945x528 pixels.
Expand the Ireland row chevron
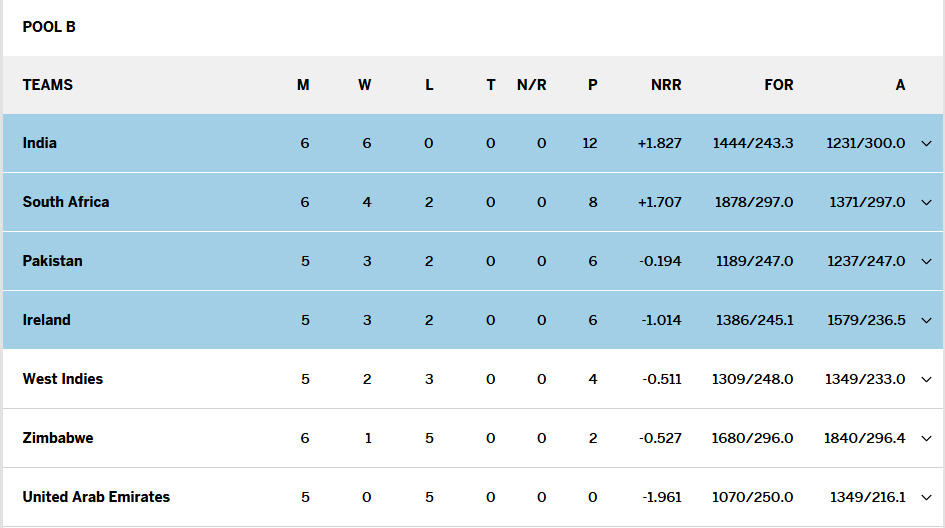[x=926, y=321]
